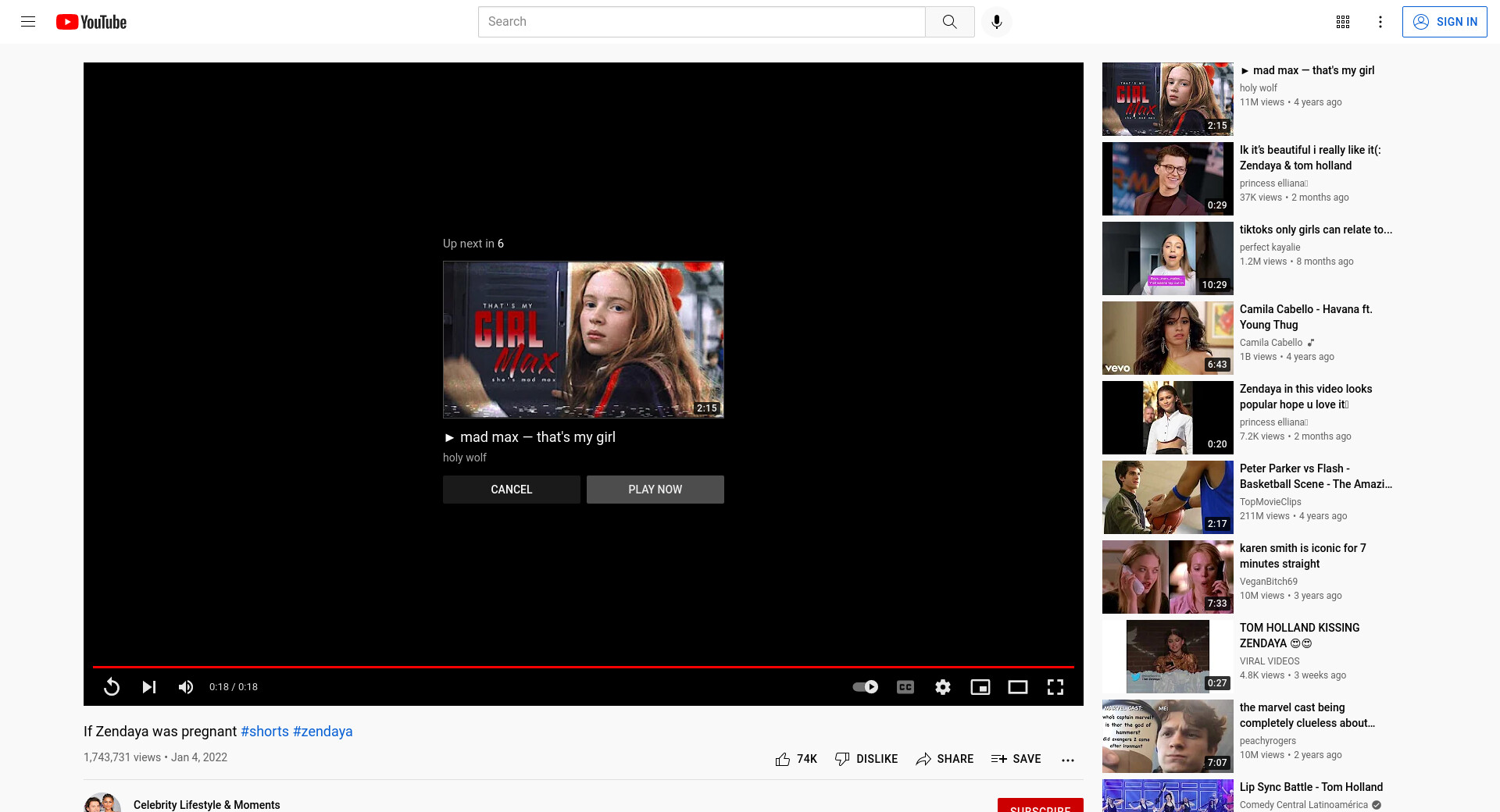Enable miniplayer mode
This screenshot has width=1500, height=812.
click(x=980, y=687)
